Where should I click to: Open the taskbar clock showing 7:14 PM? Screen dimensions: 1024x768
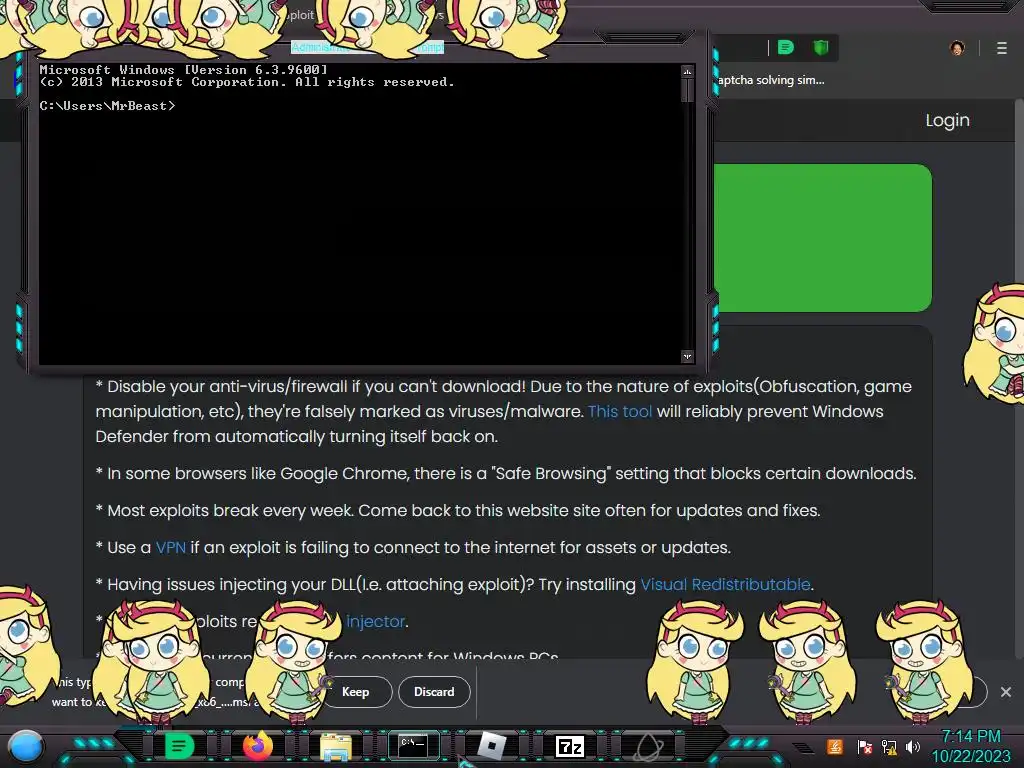tap(970, 746)
